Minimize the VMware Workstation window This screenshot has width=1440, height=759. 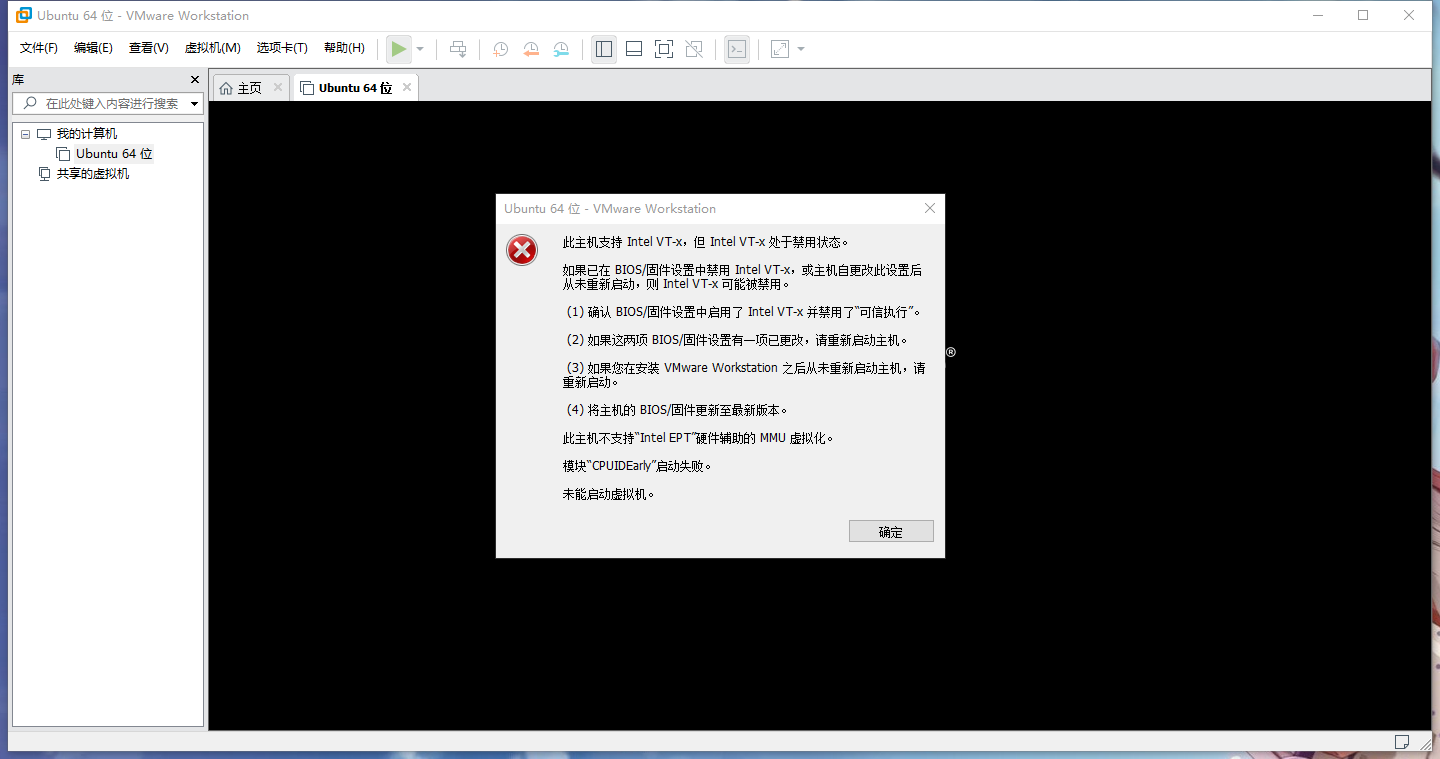(1319, 15)
